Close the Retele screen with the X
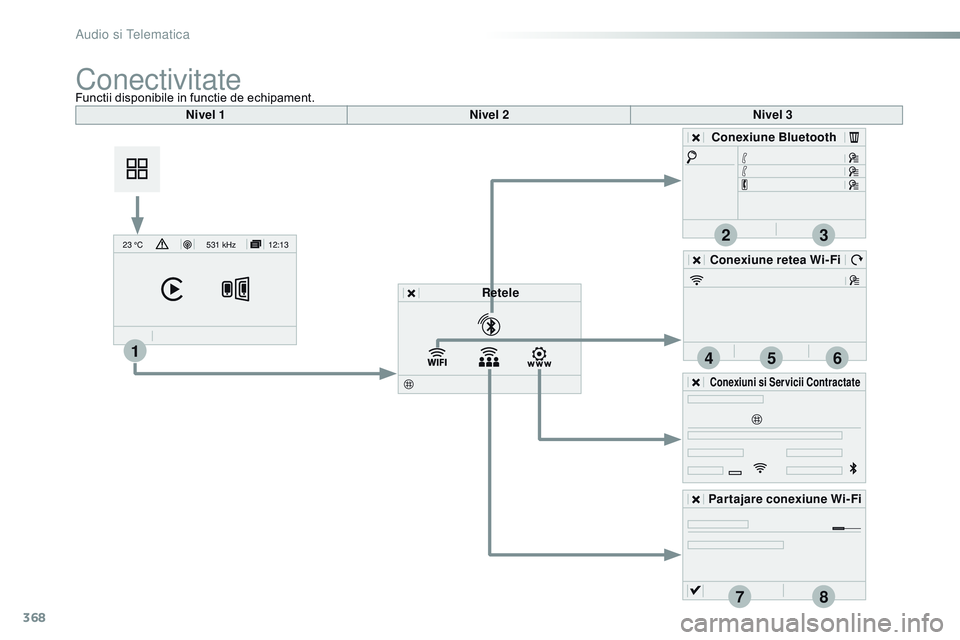The width and height of the screenshot is (960, 640). click(411, 293)
